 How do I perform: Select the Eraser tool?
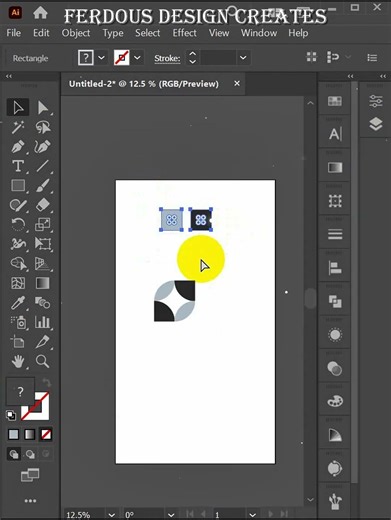tap(42, 205)
